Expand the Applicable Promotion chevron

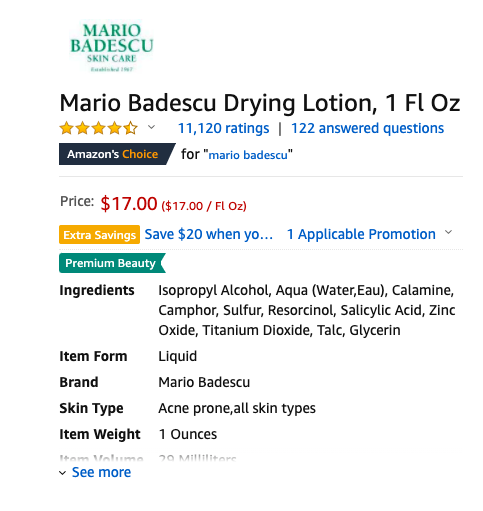[x=449, y=232]
